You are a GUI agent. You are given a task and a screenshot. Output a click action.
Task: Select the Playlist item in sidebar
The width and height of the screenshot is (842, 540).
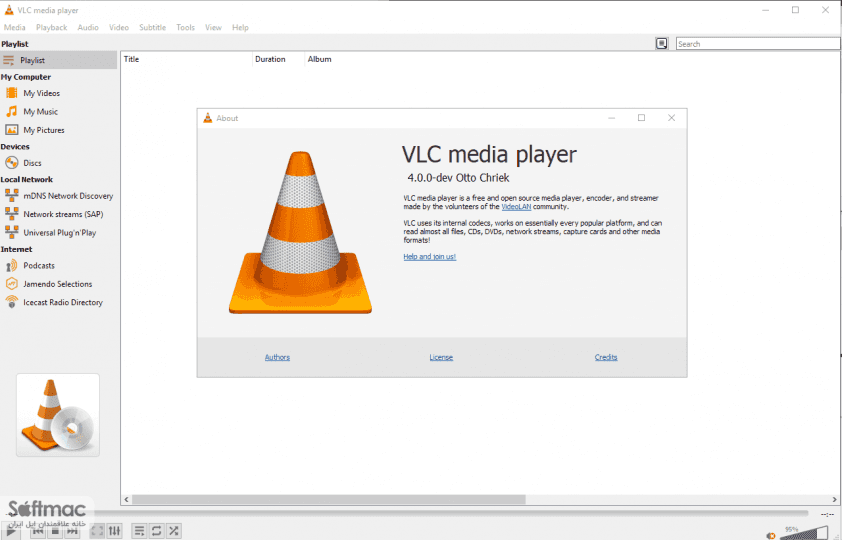[x=59, y=60]
